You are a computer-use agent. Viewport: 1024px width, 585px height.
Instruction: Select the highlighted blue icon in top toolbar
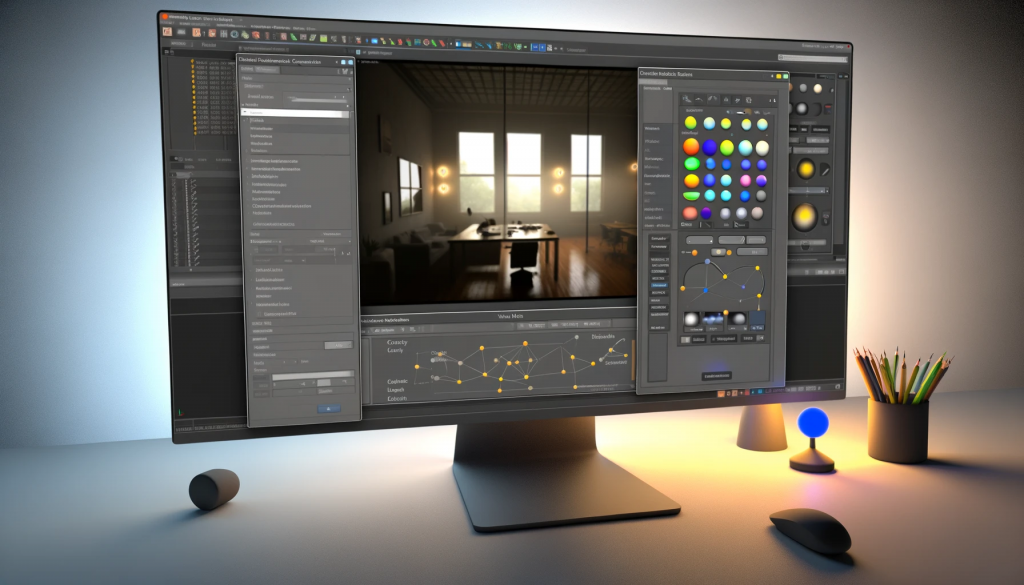pos(537,46)
